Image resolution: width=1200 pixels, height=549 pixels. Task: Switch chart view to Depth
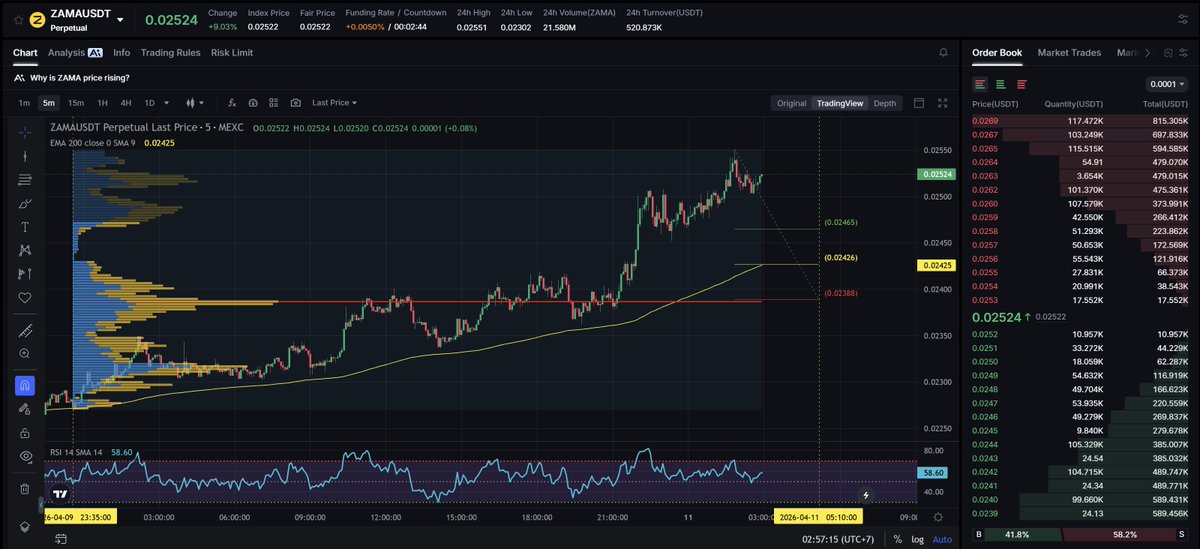[x=884, y=103]
